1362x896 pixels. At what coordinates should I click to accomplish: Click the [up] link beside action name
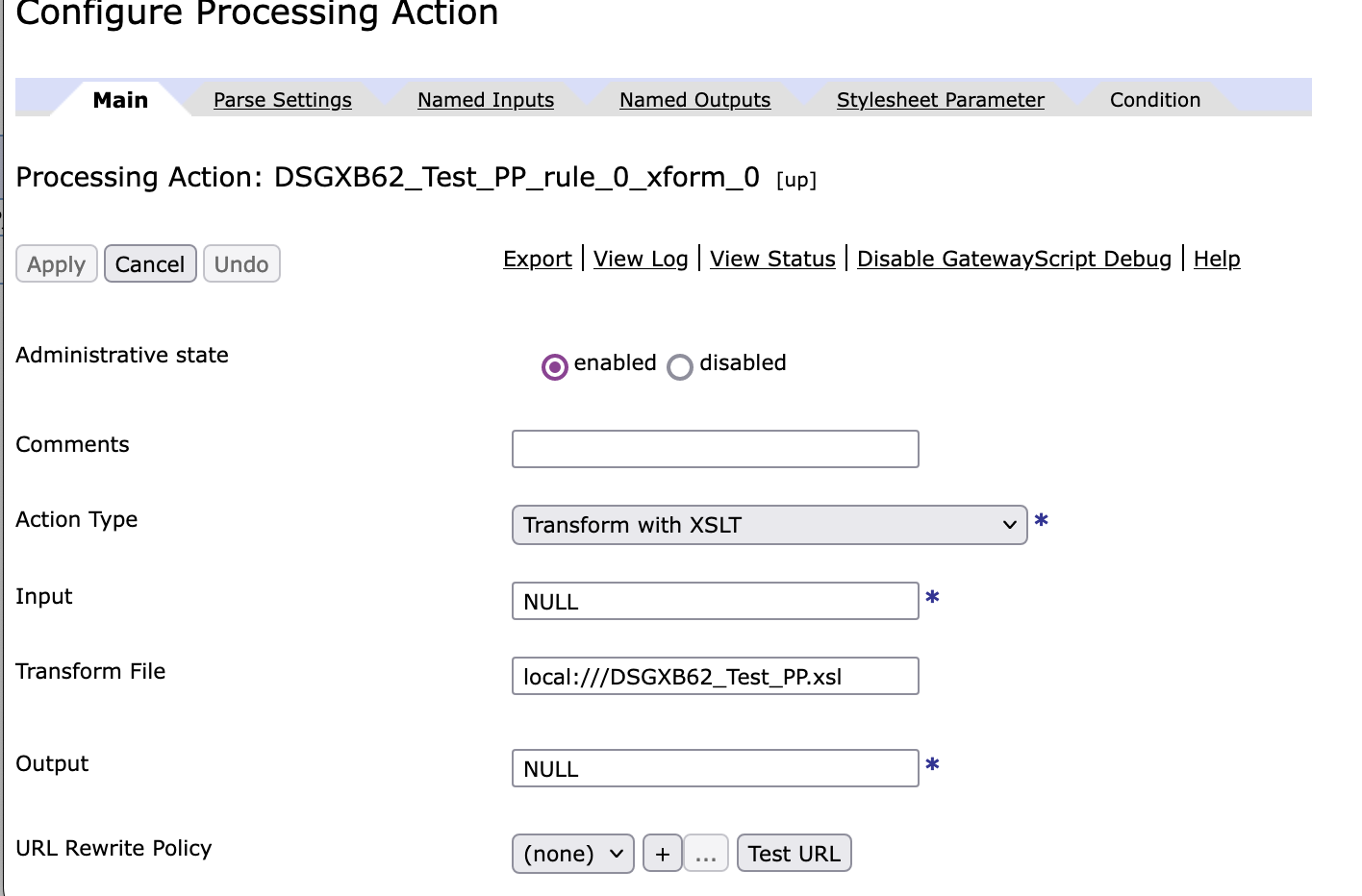click(796, 180)
